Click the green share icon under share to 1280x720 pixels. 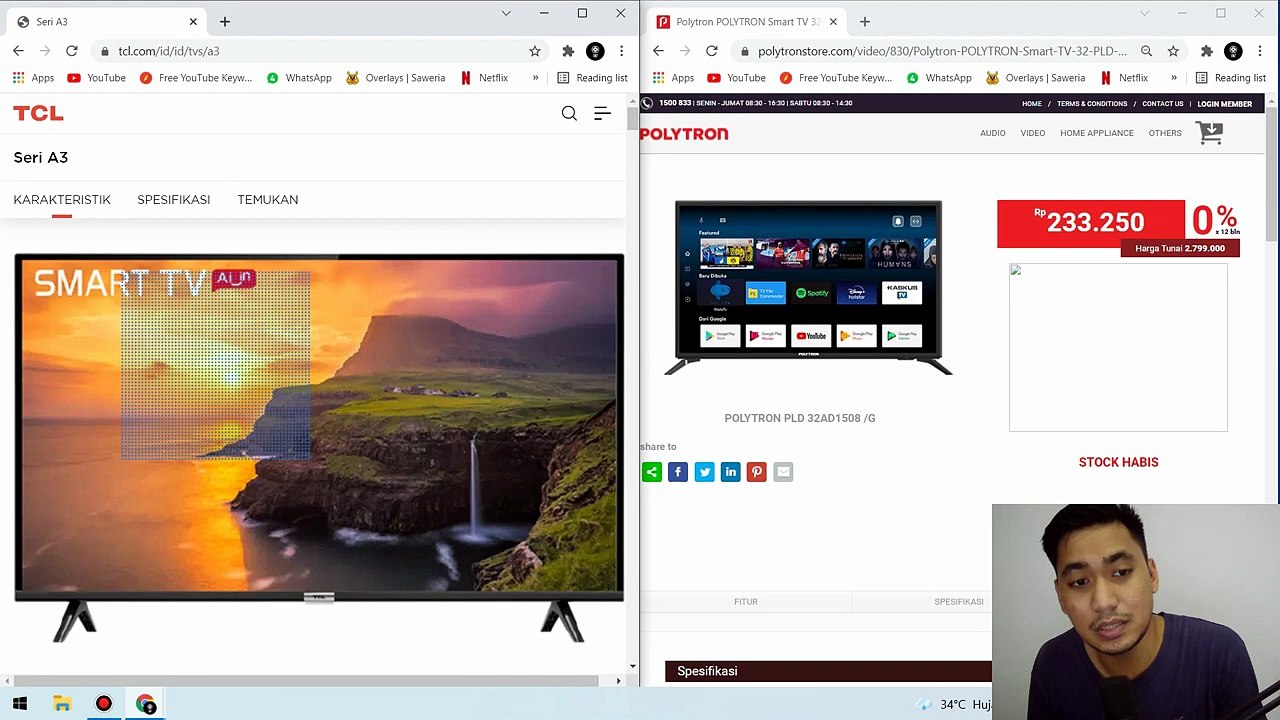(x=652, y=472)
